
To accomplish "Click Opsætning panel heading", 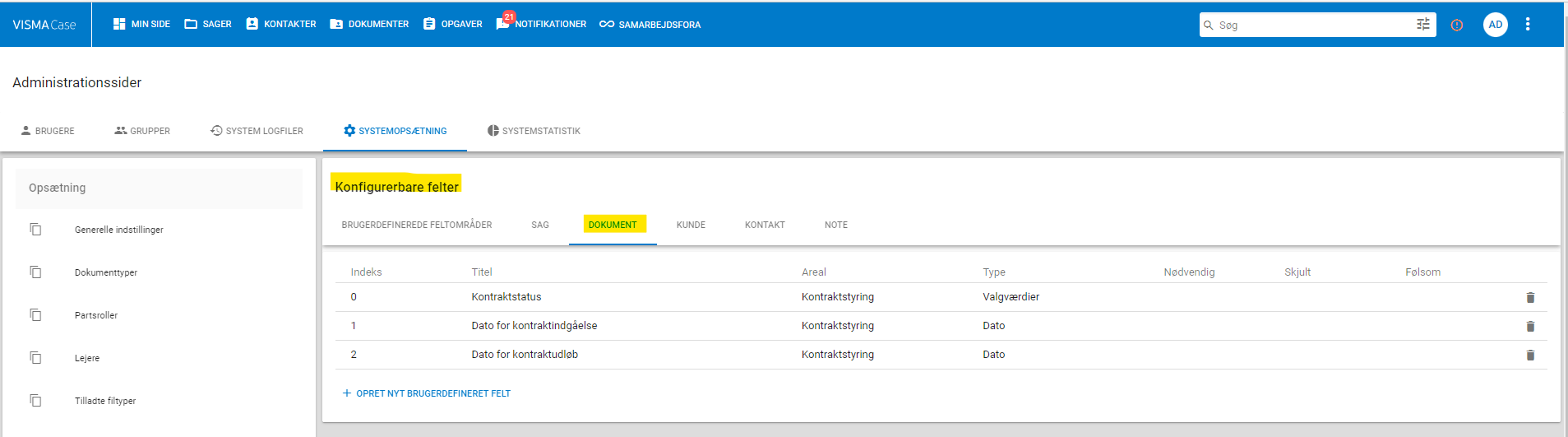I will point(57,188).
